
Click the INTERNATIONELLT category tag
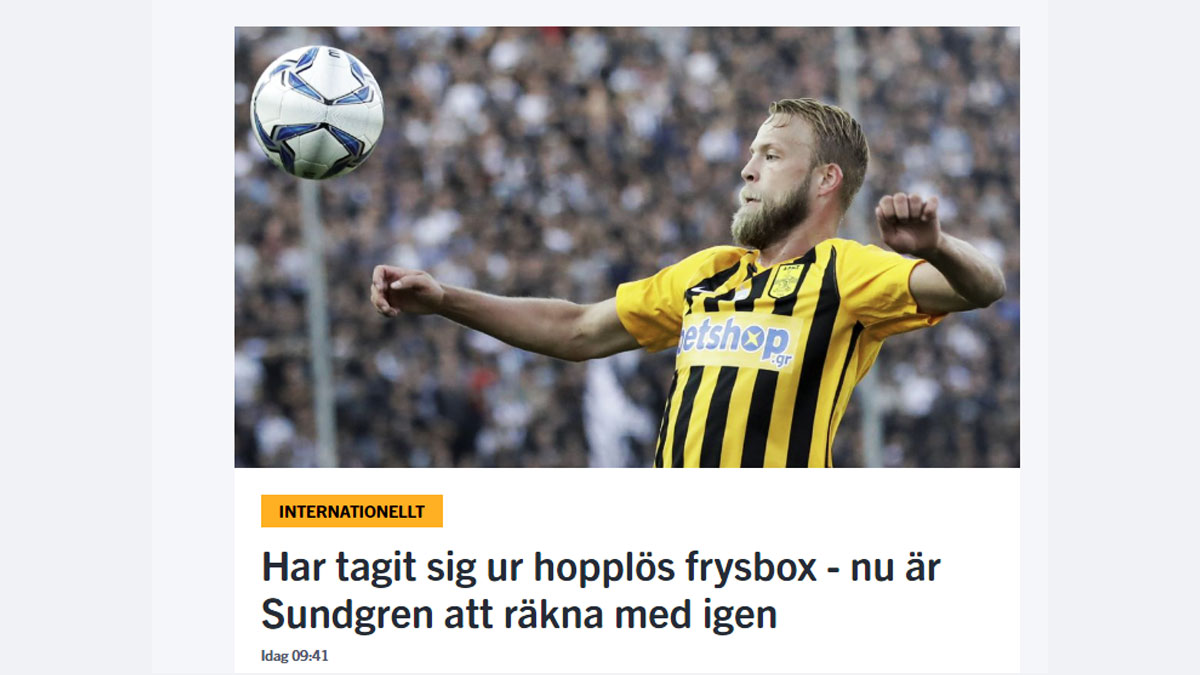coord(351,511)
